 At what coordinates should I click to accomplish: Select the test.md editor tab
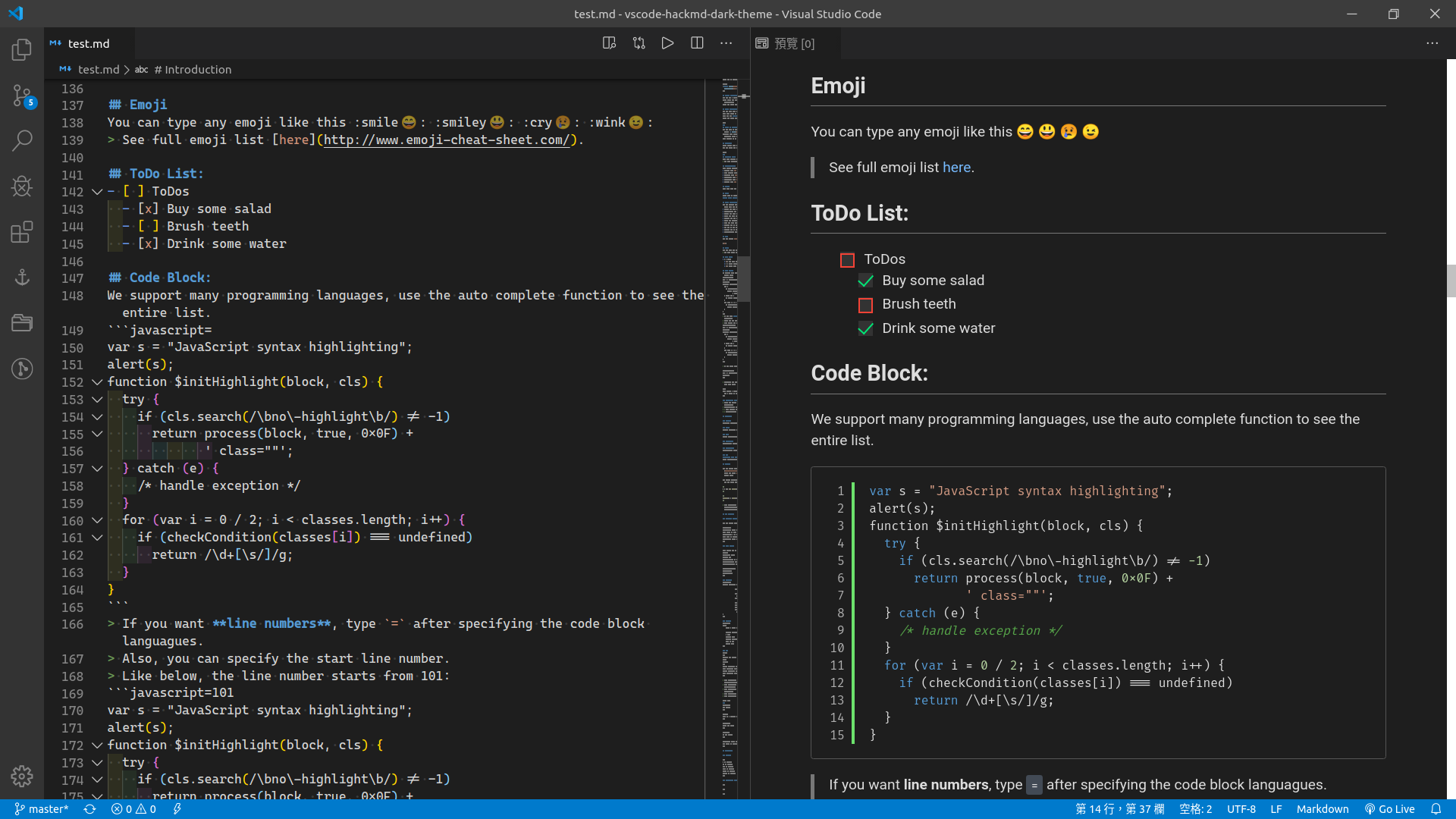point(88,43)
